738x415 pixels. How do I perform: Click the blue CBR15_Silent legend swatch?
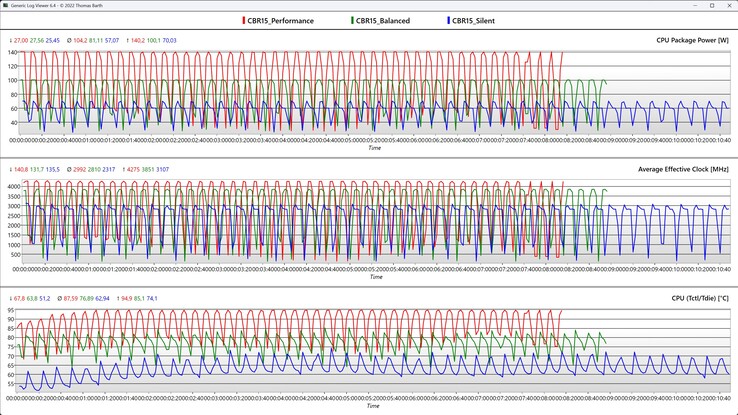point(446,20)
